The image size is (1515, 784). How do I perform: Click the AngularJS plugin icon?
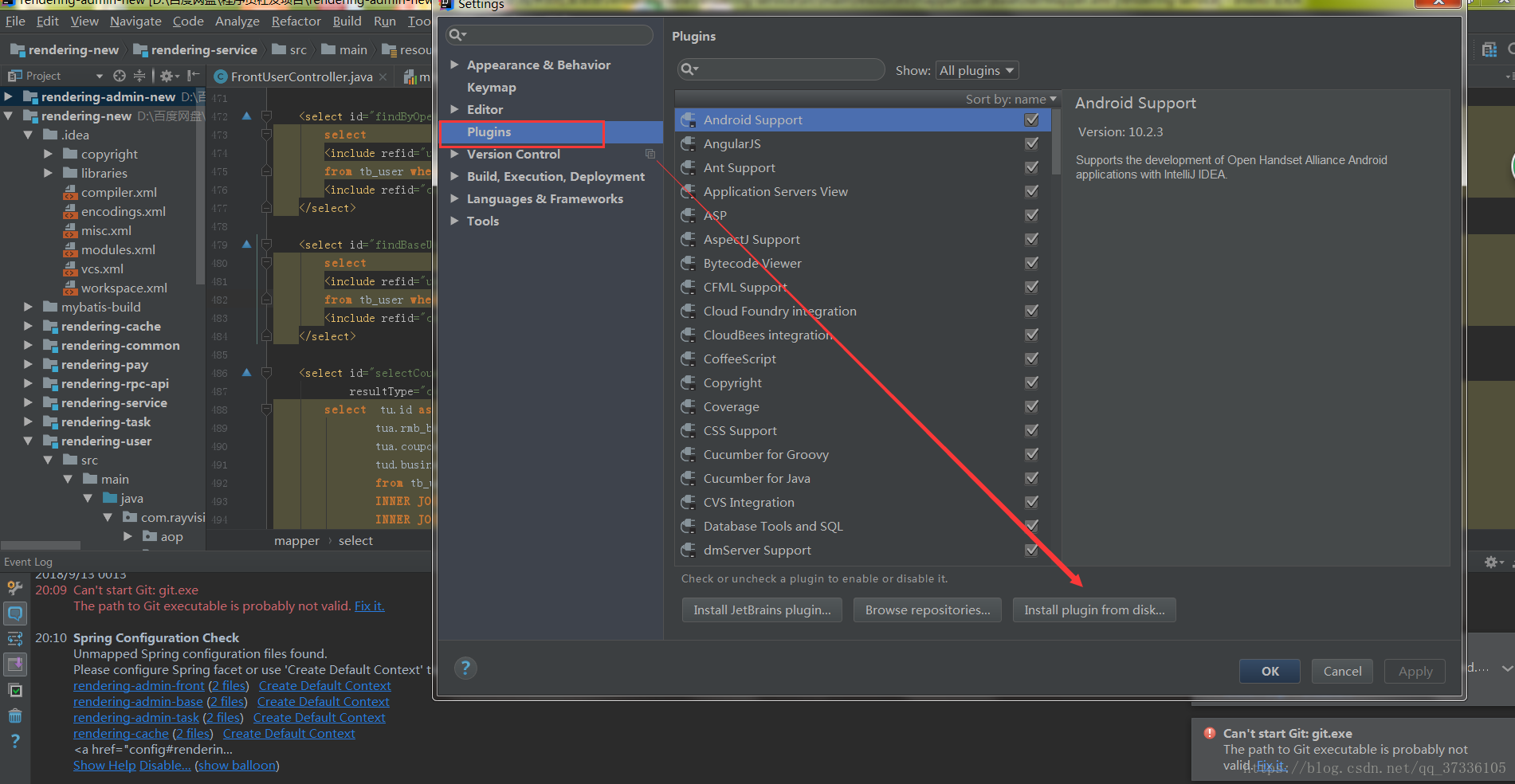[689, 144]
